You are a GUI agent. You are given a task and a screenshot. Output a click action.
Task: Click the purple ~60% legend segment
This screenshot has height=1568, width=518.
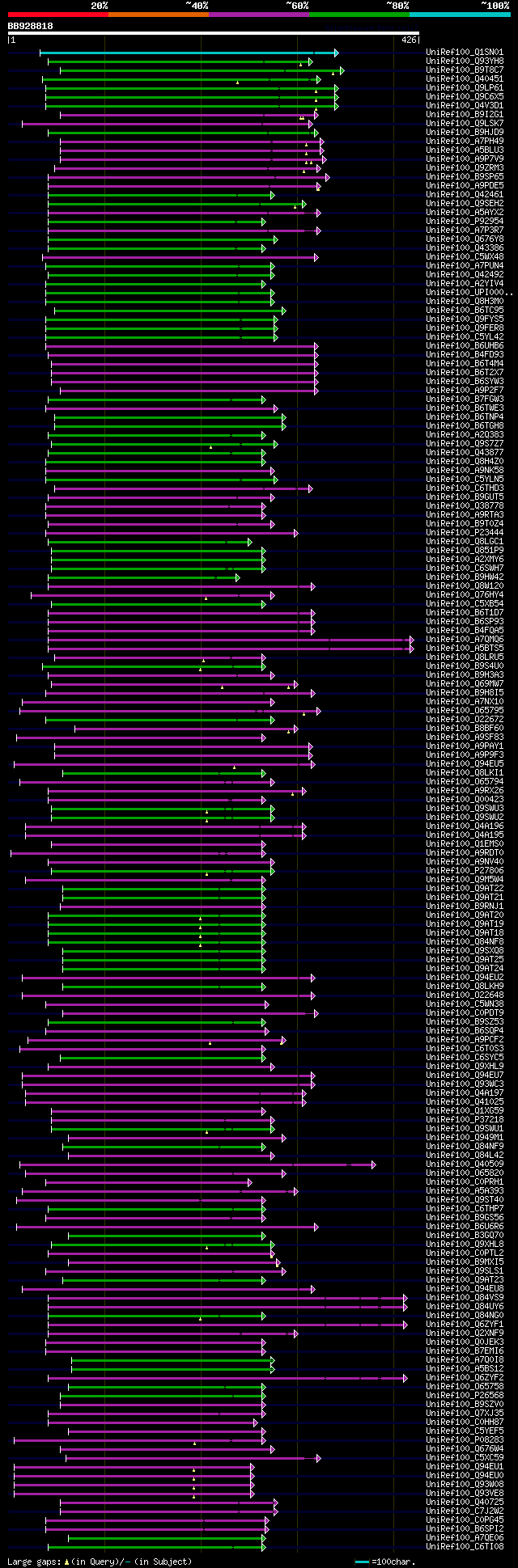coord(259,15)
